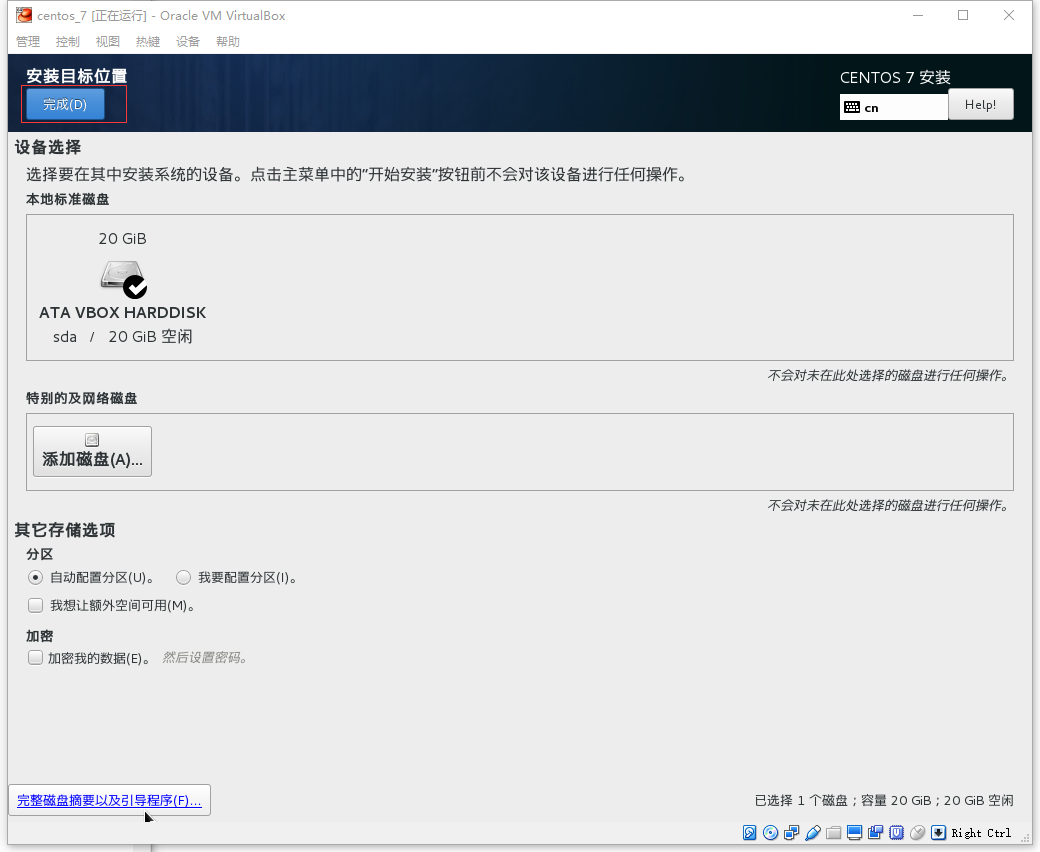The image size is (1040, 852).
Task: Click the window resize grip at bottom corner
Action: (1025, 838)
